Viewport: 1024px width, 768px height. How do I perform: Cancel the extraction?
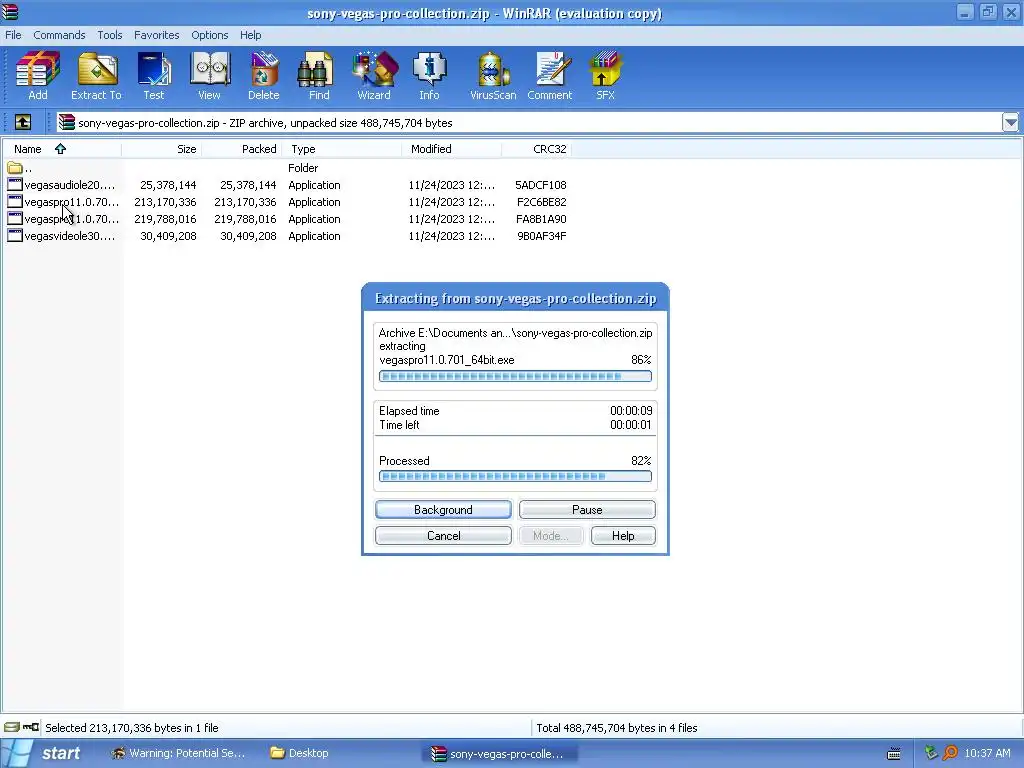pos(443,536)
